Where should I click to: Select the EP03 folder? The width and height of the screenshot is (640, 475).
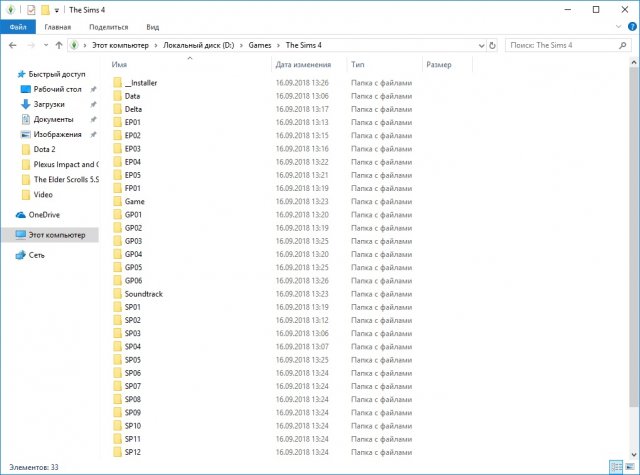pyautogui.click(x=133, y=149)
